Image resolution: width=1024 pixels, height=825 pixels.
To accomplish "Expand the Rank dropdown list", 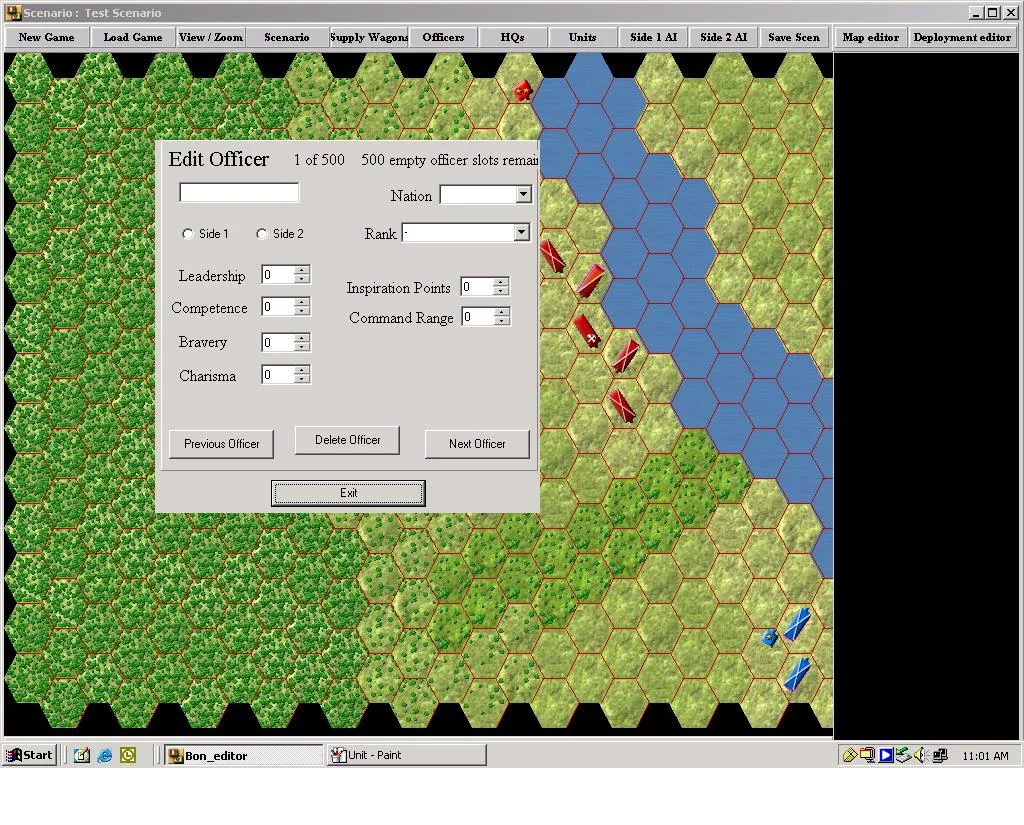I will click(x=521, y=233).
